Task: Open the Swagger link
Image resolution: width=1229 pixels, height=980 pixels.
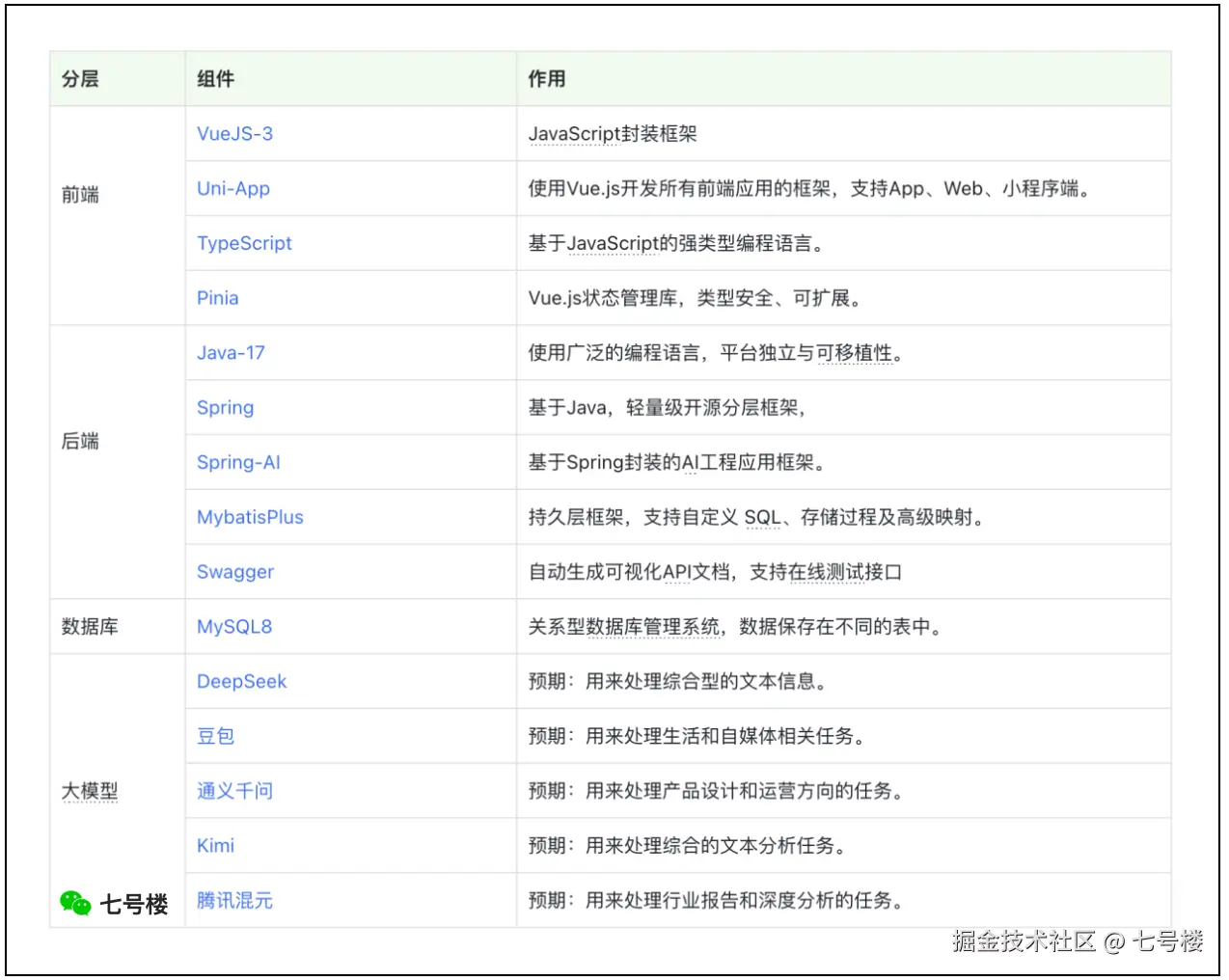Action: [235, 572]
